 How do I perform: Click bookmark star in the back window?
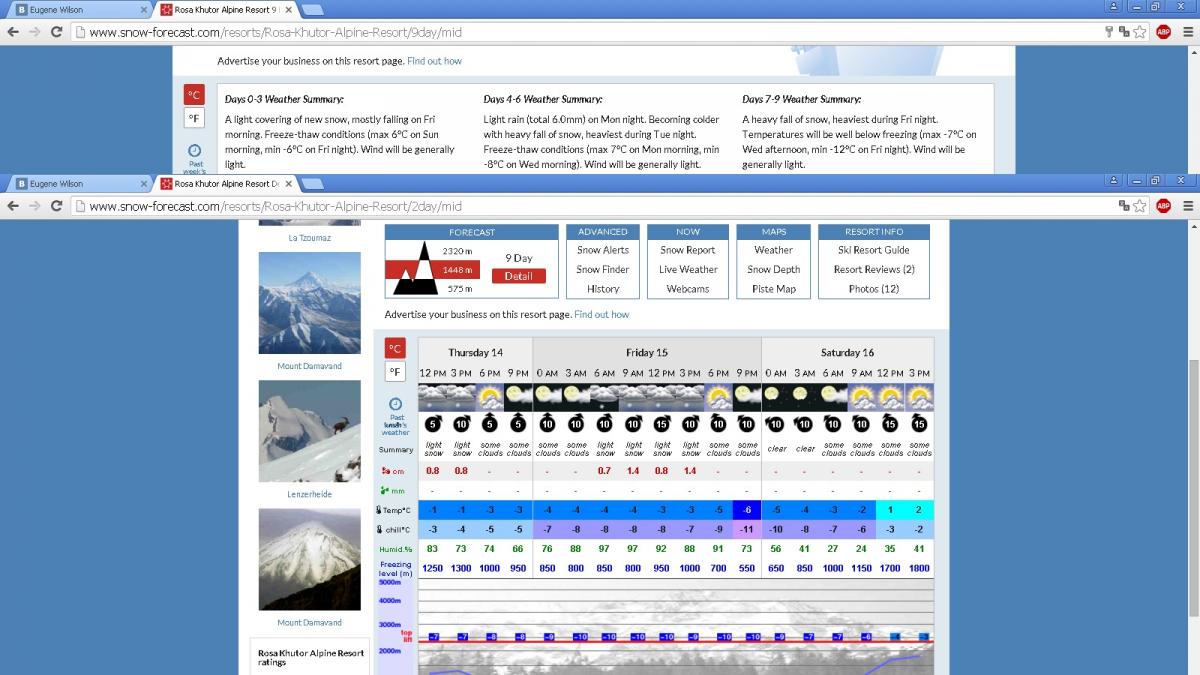pyautogui.click(x=1140, y=32)
